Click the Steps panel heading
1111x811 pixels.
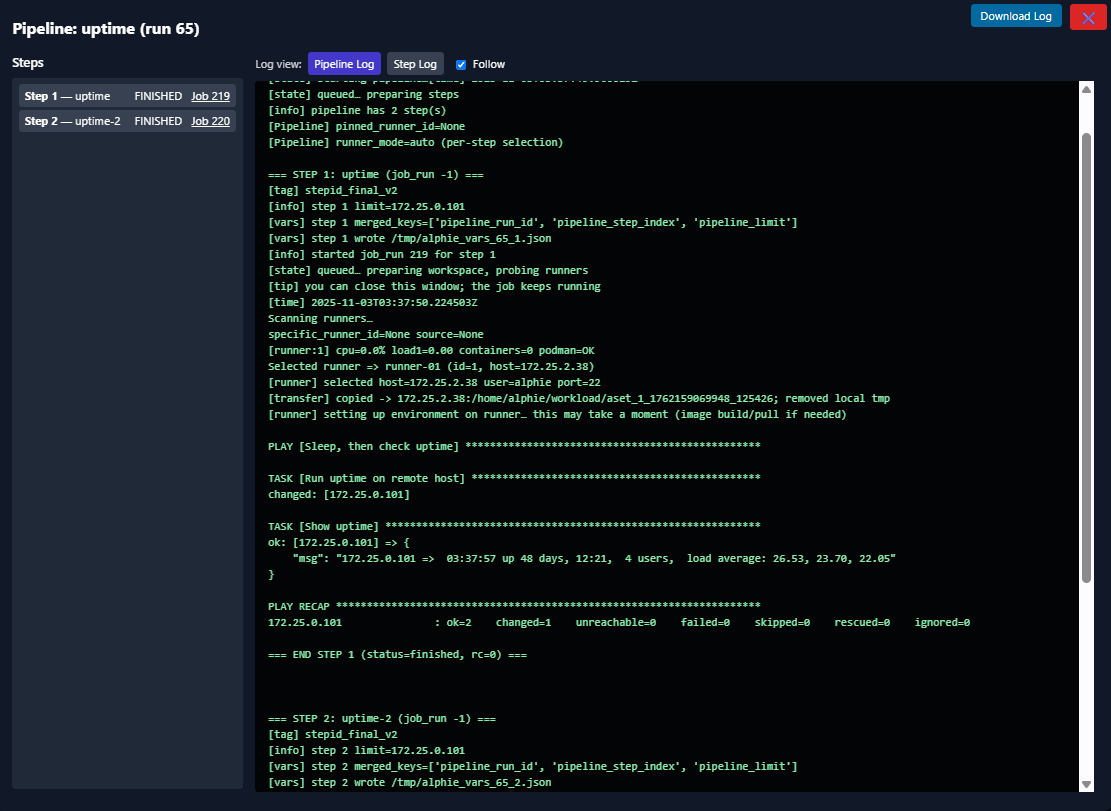coord(27,62)
